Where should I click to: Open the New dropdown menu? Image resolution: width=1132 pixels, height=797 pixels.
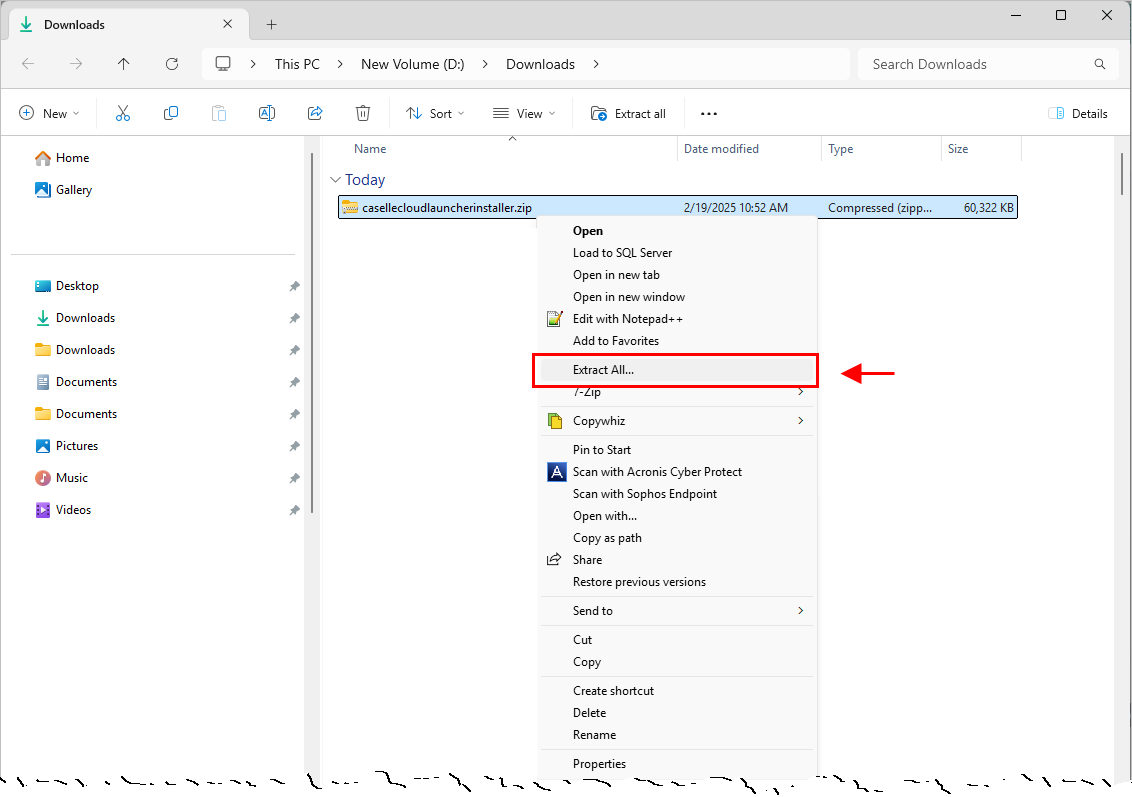[50, 114]
